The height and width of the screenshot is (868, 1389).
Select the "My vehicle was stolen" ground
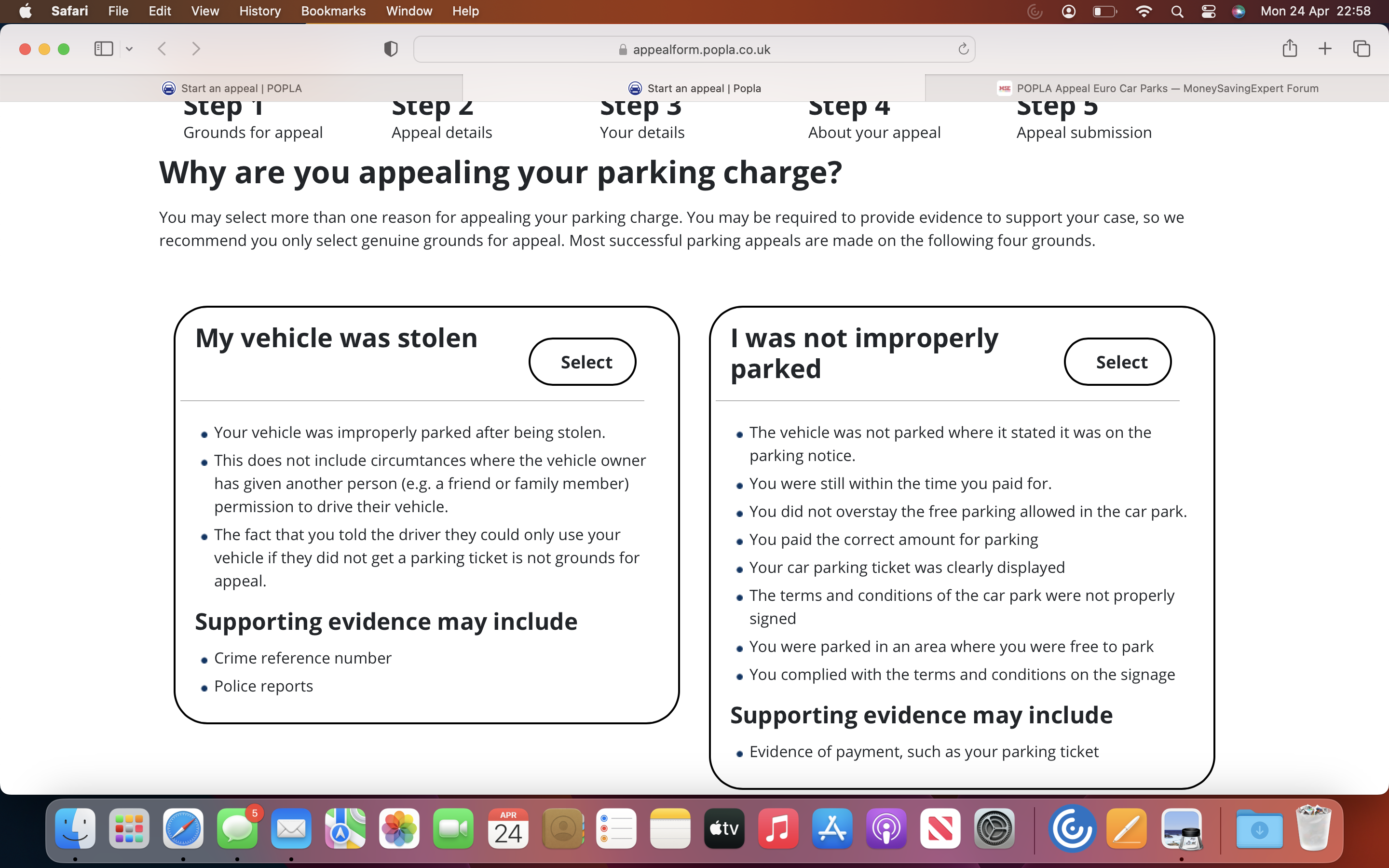click(582, 362)
